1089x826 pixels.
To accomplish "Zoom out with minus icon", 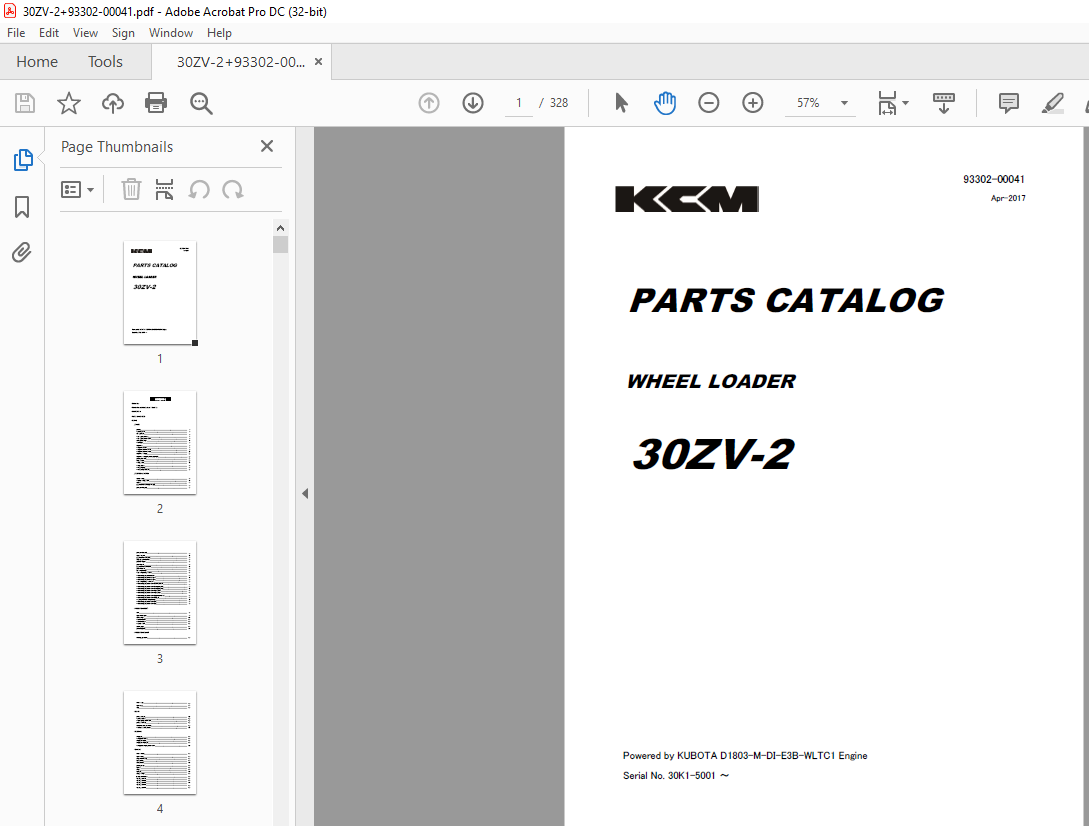I will tap(708, 103).
